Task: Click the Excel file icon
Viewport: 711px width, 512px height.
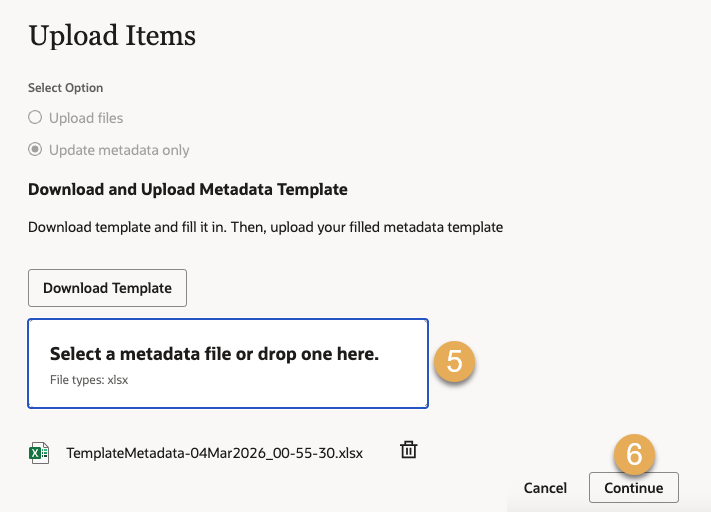Action: 39,453
